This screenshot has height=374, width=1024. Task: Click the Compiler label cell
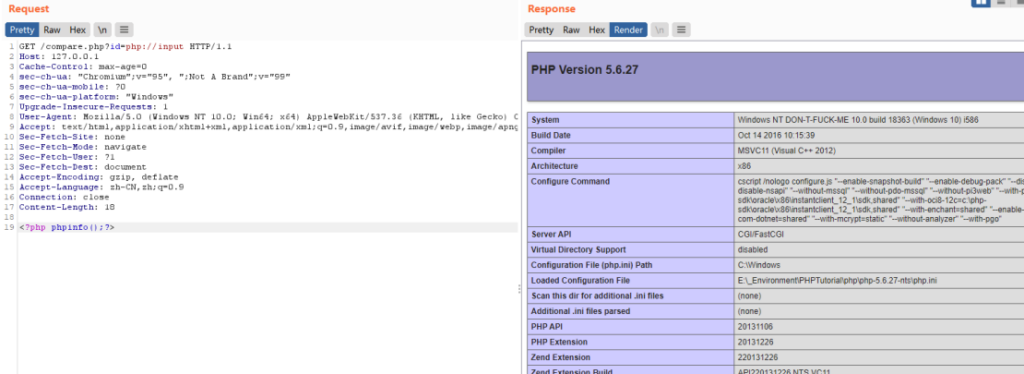pyautogui.click(x=631, y=151)
